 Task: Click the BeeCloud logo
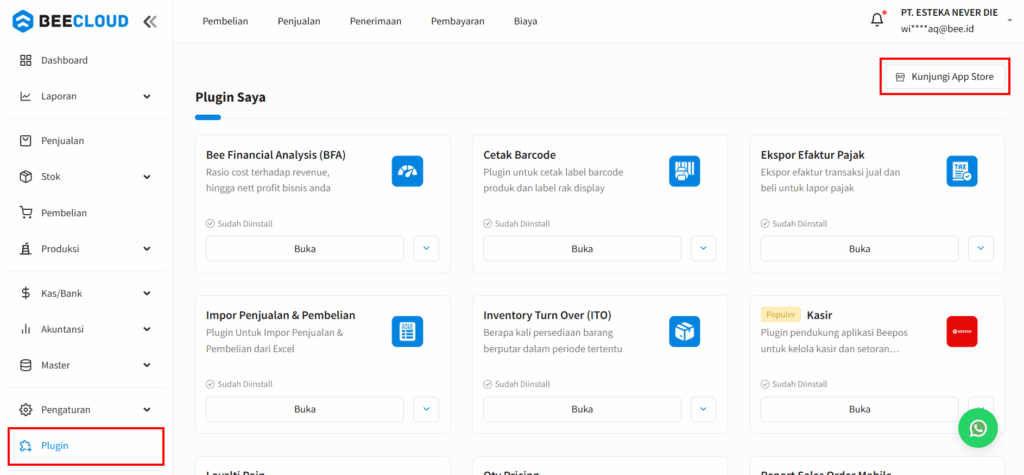[71, 22]
